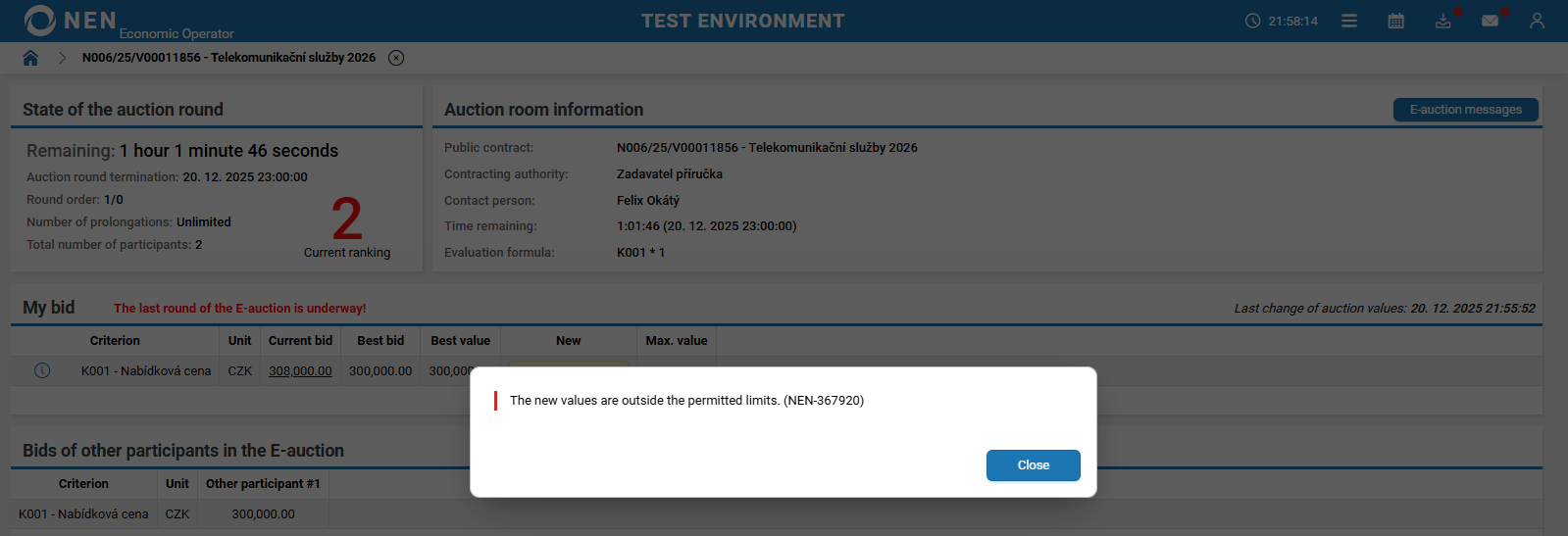Select the Telekomunikační služby 2026 breadcrumb item
The width and height of the screenshot is (1568, 536).
(228, 58)
